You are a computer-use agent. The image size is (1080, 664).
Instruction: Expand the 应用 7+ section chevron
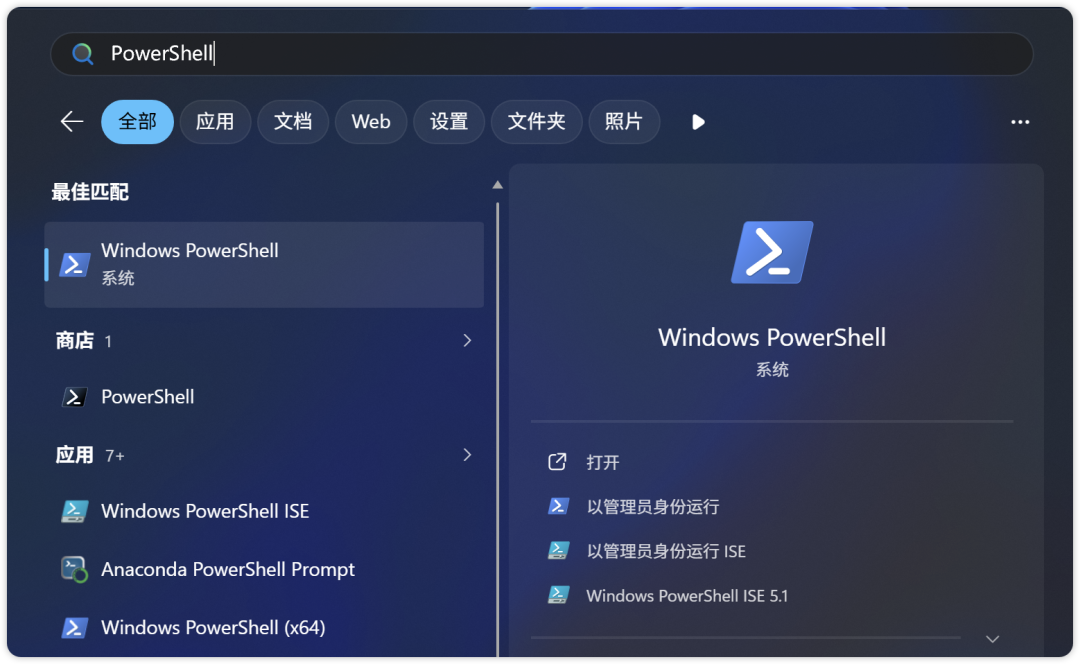pyautogui.click(x=467, y=455)
